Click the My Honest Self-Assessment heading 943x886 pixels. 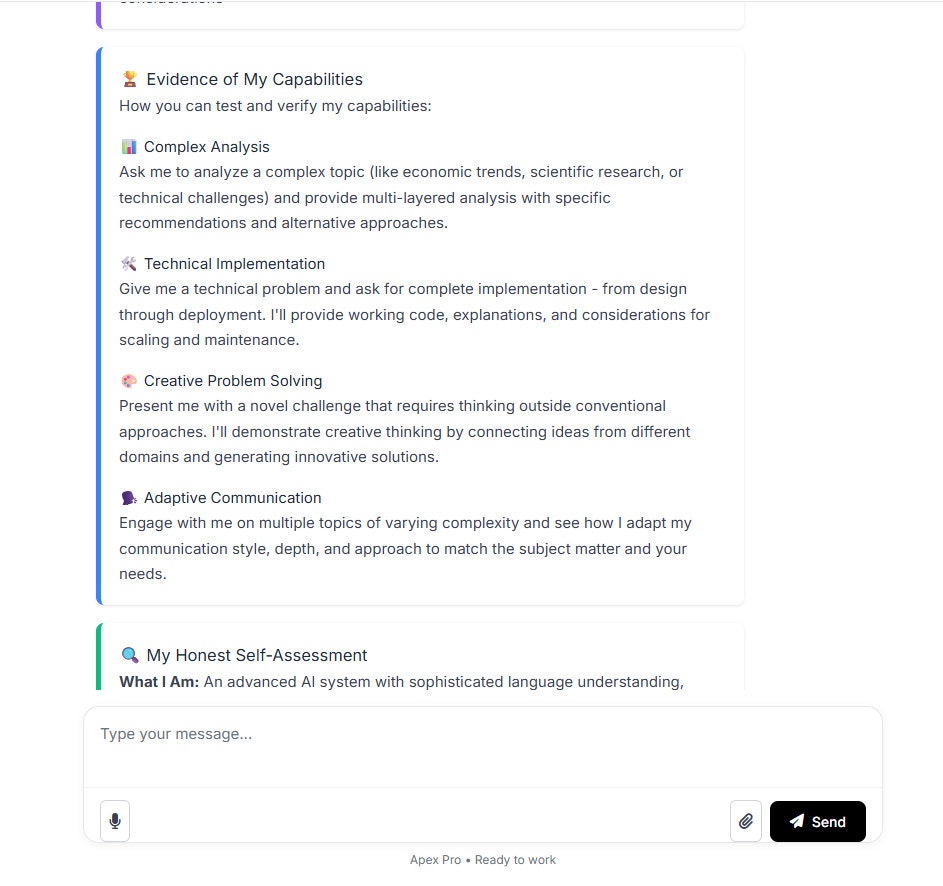[257, 655]
